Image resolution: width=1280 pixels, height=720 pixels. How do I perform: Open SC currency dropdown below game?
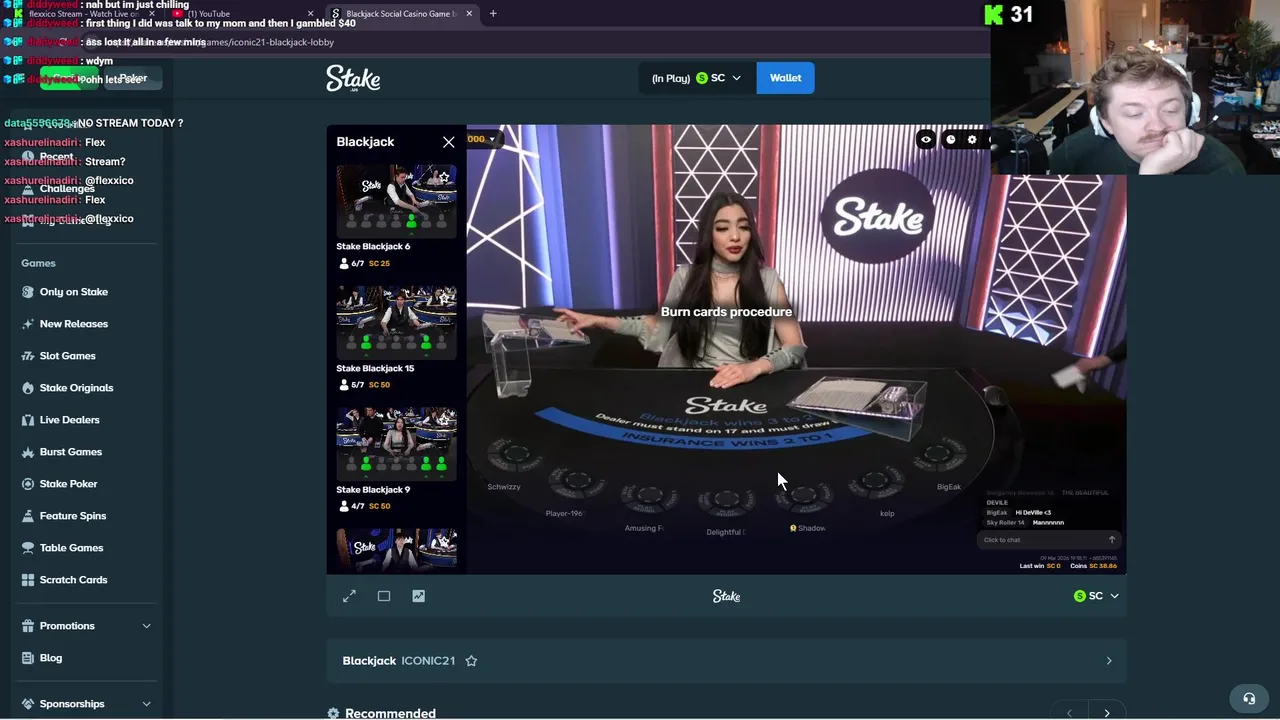(1096, 596)
